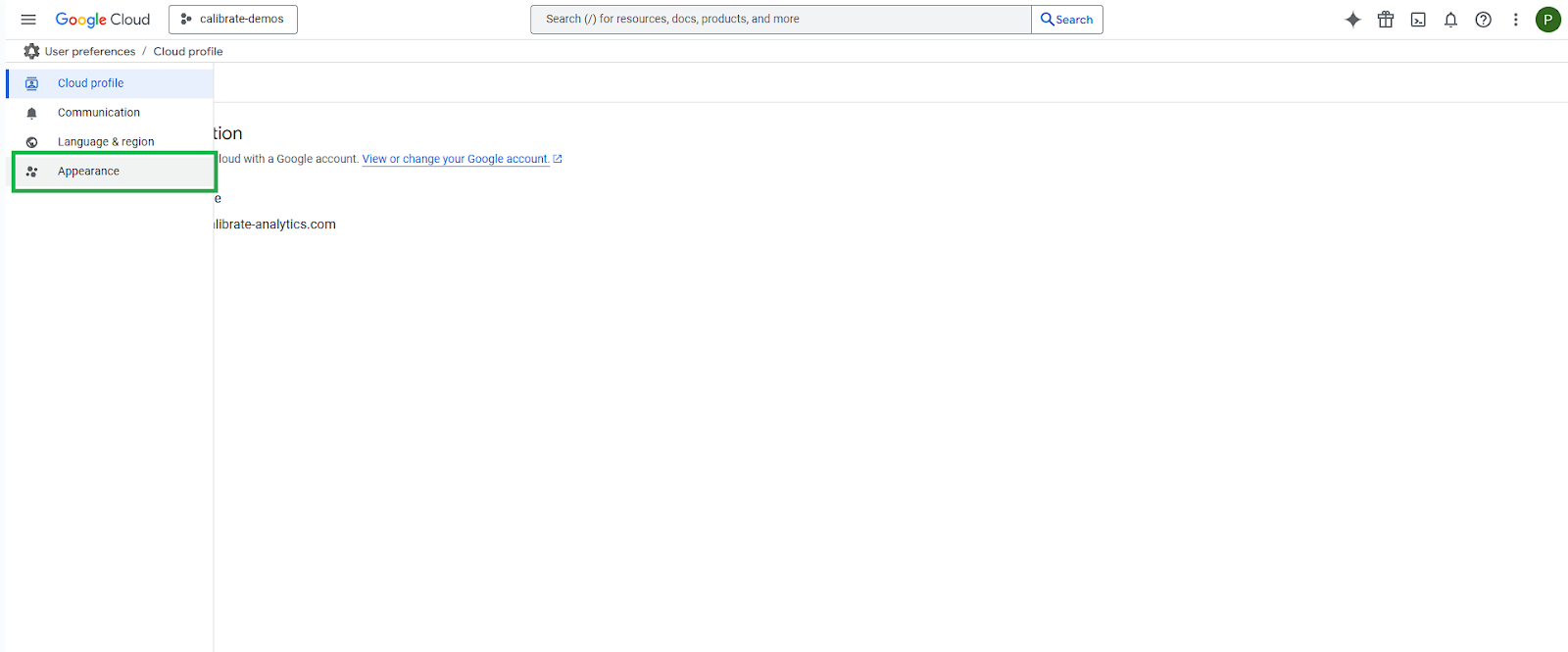Open Communication preferences

110,113
